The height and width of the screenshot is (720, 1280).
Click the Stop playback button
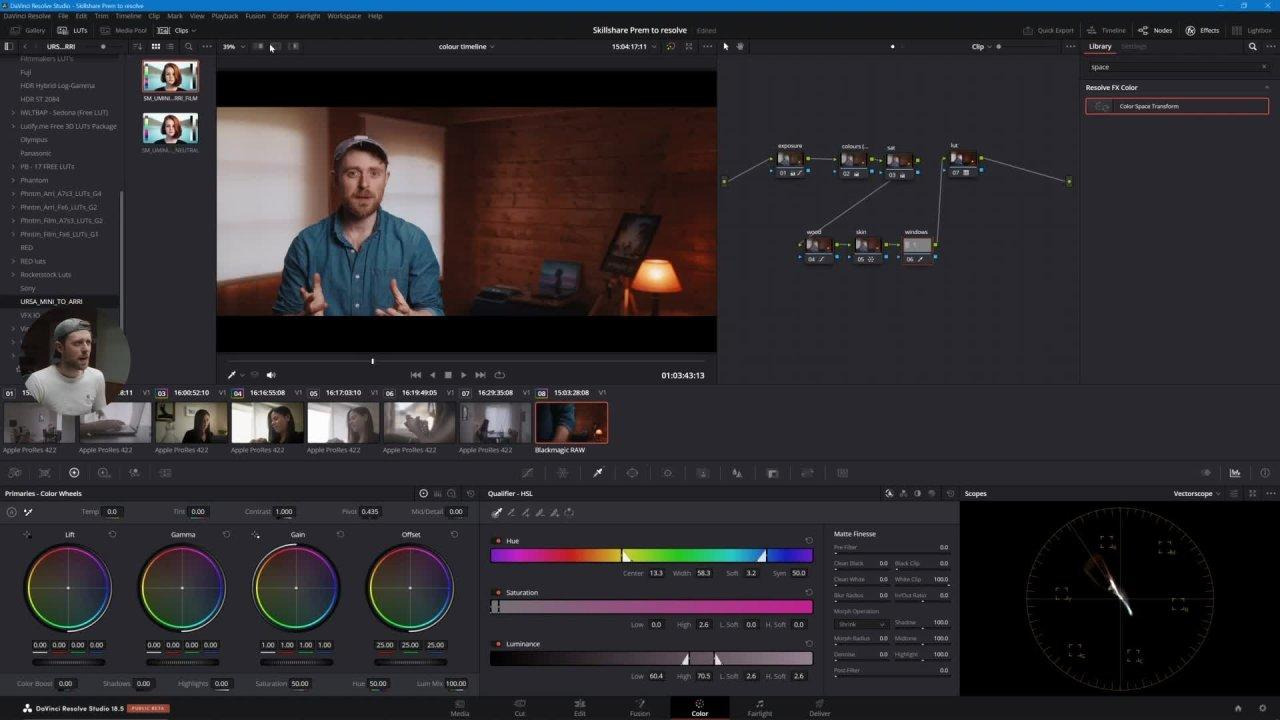click(x=448, y=375)
